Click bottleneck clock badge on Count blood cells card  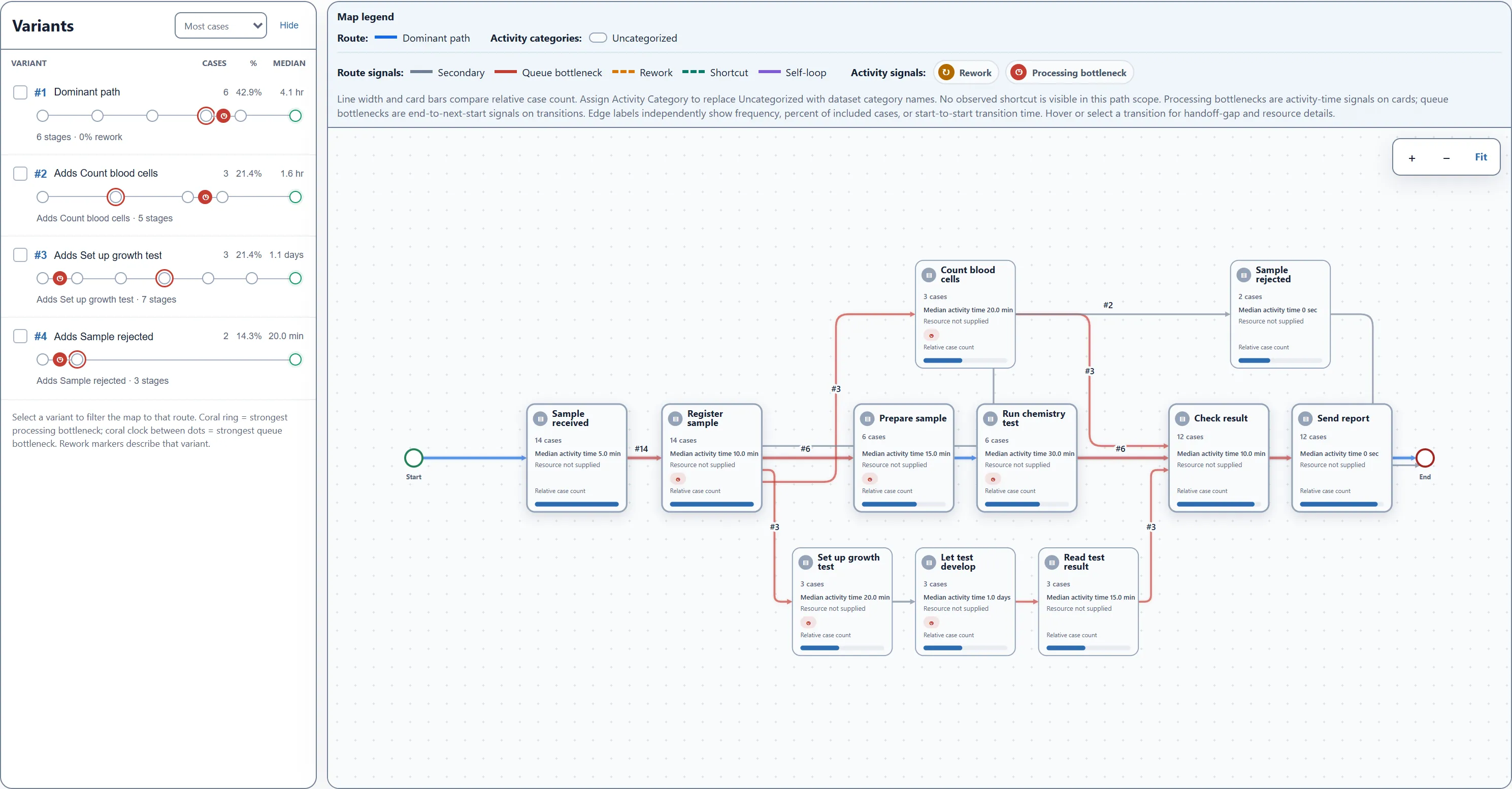932,335
